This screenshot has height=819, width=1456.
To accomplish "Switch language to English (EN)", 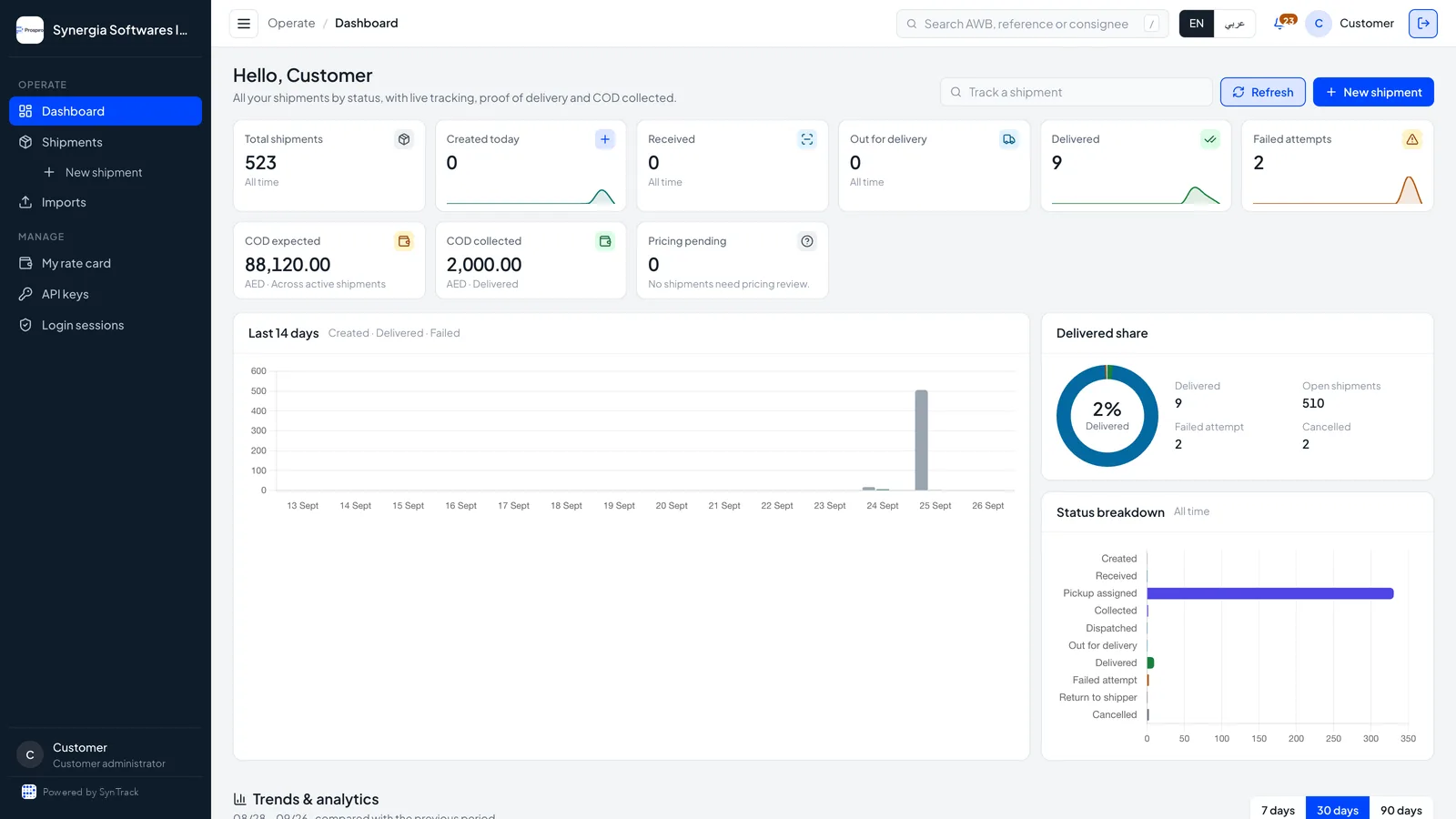I will (x=1197, y=24).
